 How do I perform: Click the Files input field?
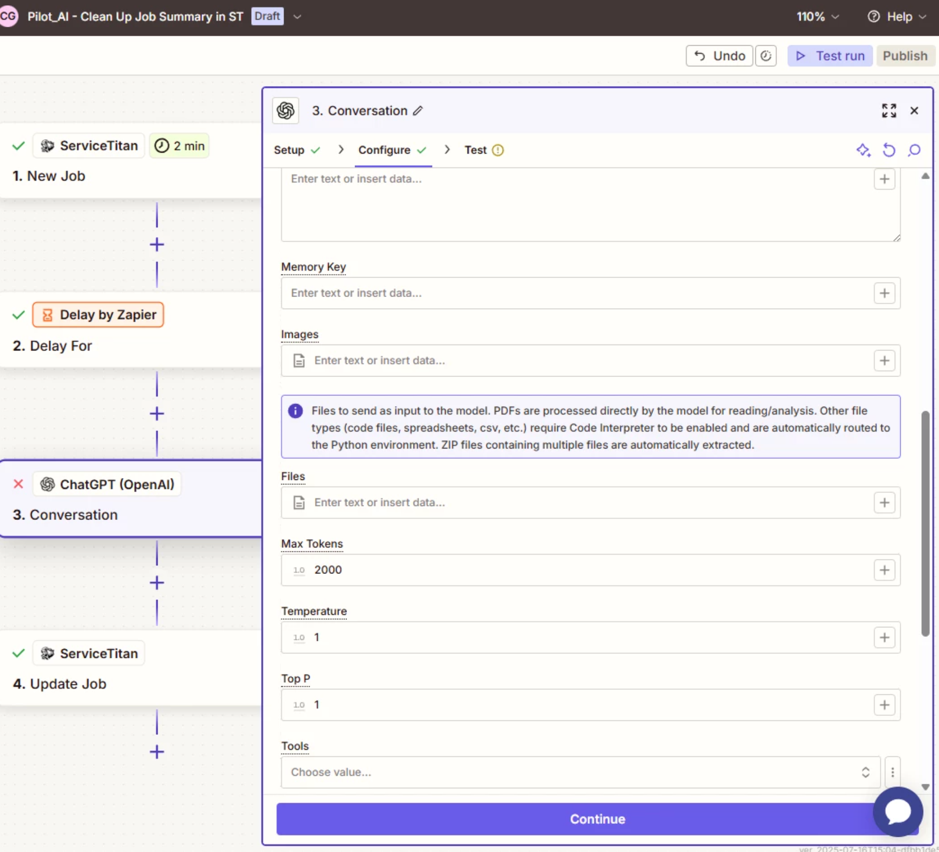[590, 502]
